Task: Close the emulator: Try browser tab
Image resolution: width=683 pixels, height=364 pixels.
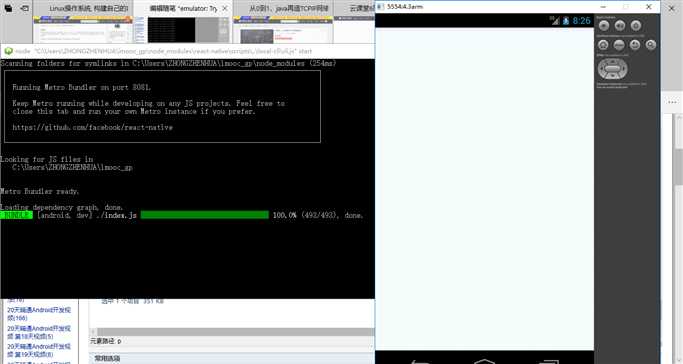Action: click(x=225, y=8)
